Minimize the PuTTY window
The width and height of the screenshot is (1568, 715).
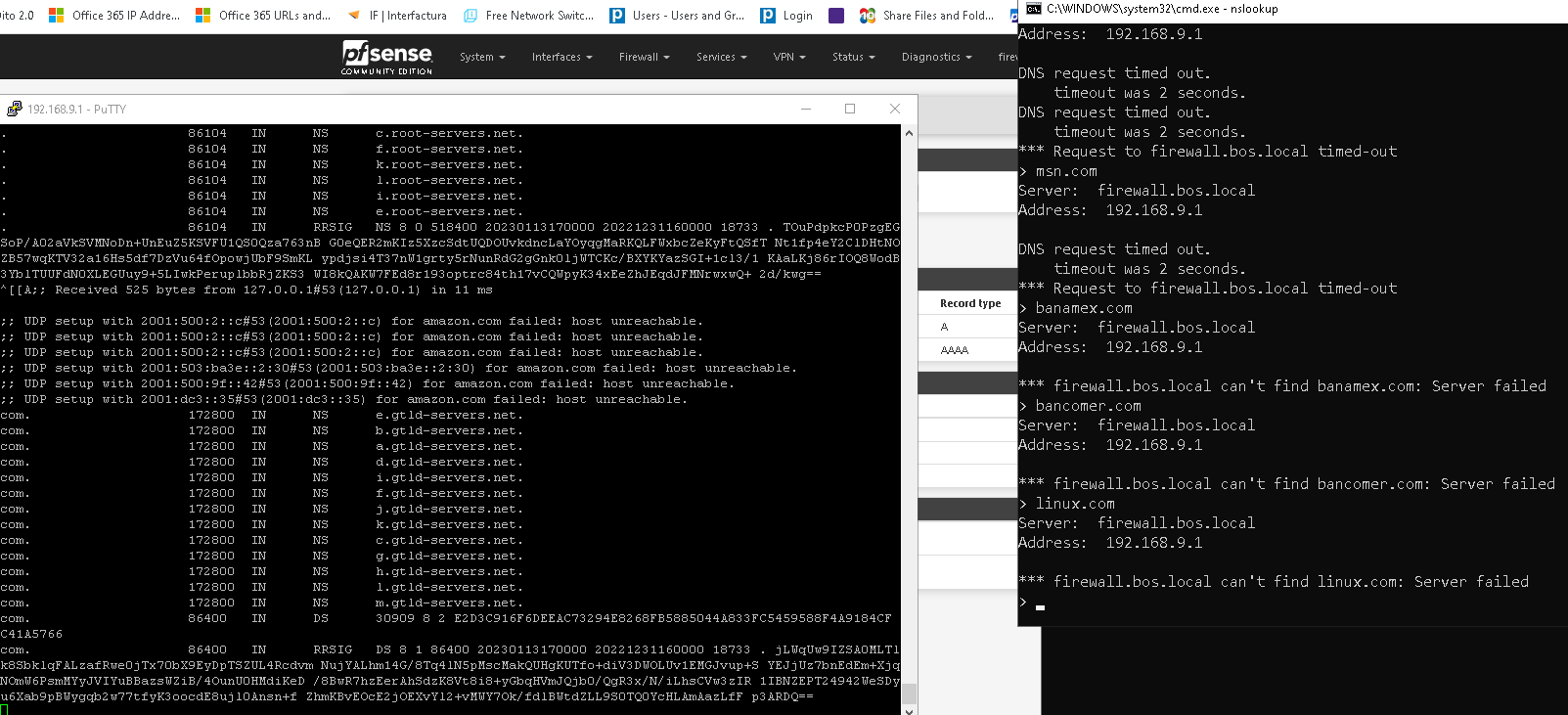(x=806, y=109)
